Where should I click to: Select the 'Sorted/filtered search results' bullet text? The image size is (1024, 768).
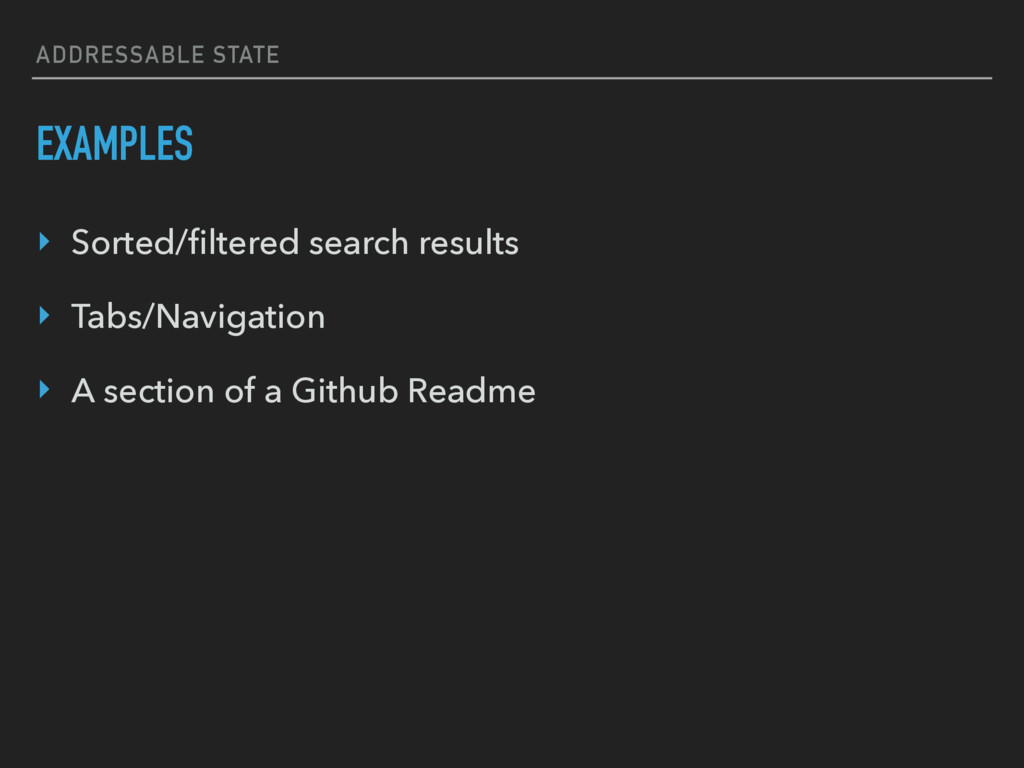coord(295,242)
